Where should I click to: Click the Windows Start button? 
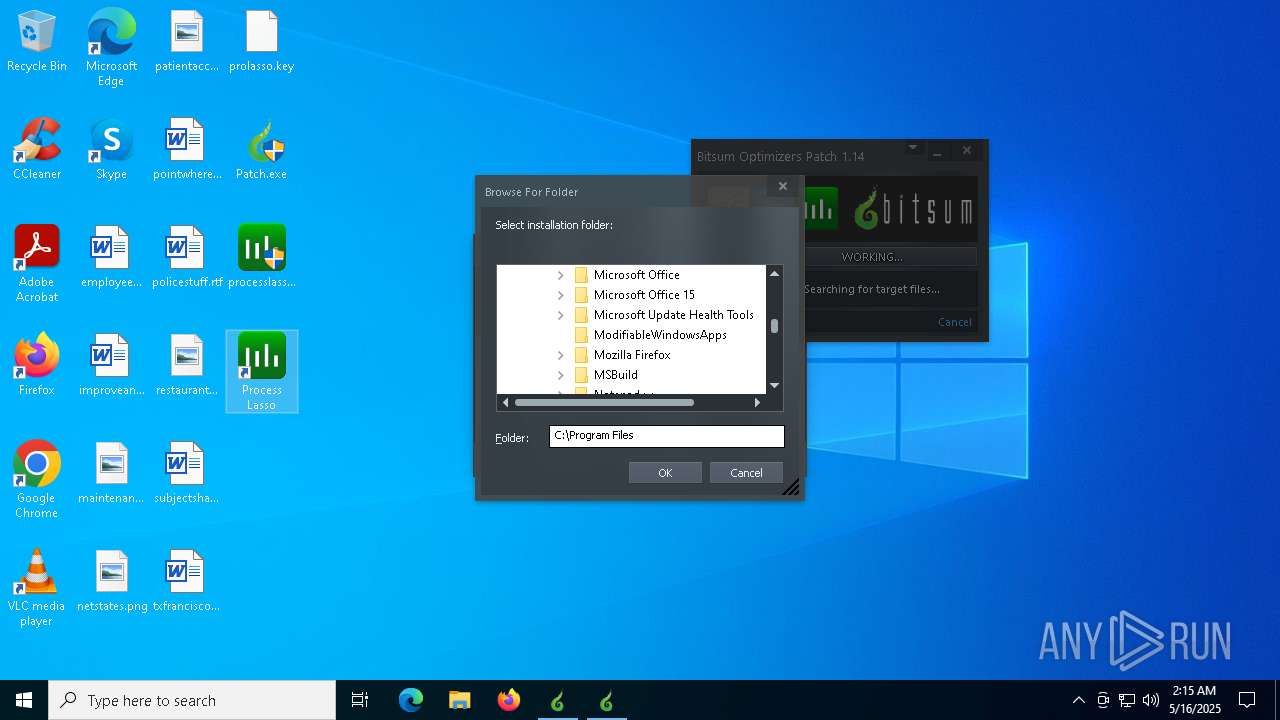[x=24, y=700]
